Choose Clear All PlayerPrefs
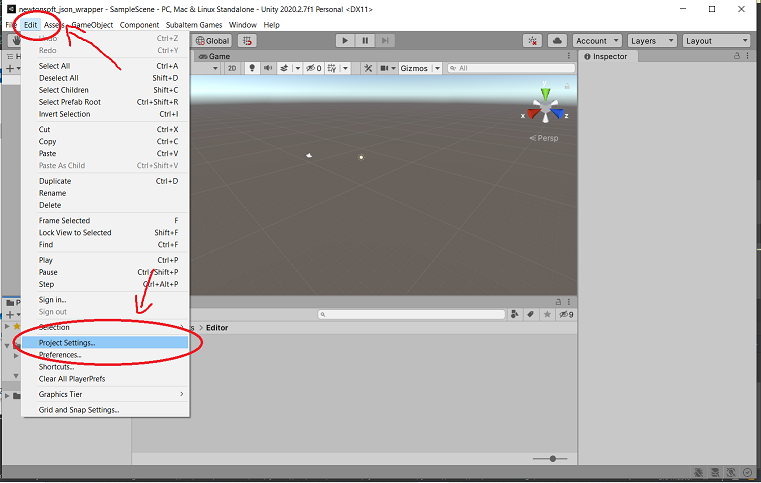Image resolution: width=761 pixels, height=483 pixels. click(105, 379)
